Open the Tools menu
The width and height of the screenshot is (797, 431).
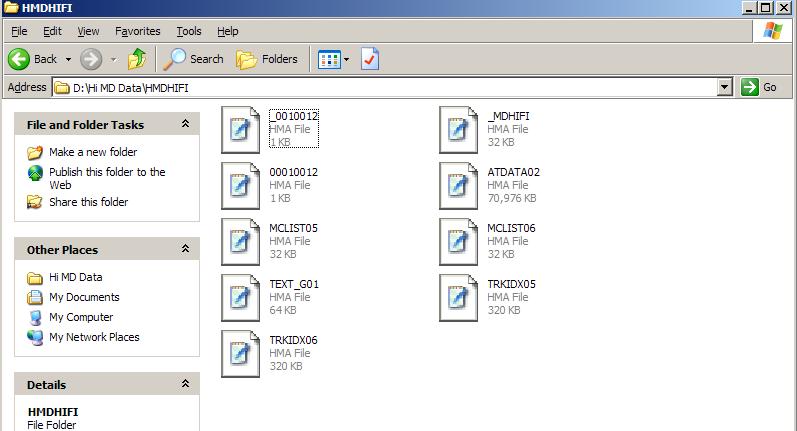[189, 31]
